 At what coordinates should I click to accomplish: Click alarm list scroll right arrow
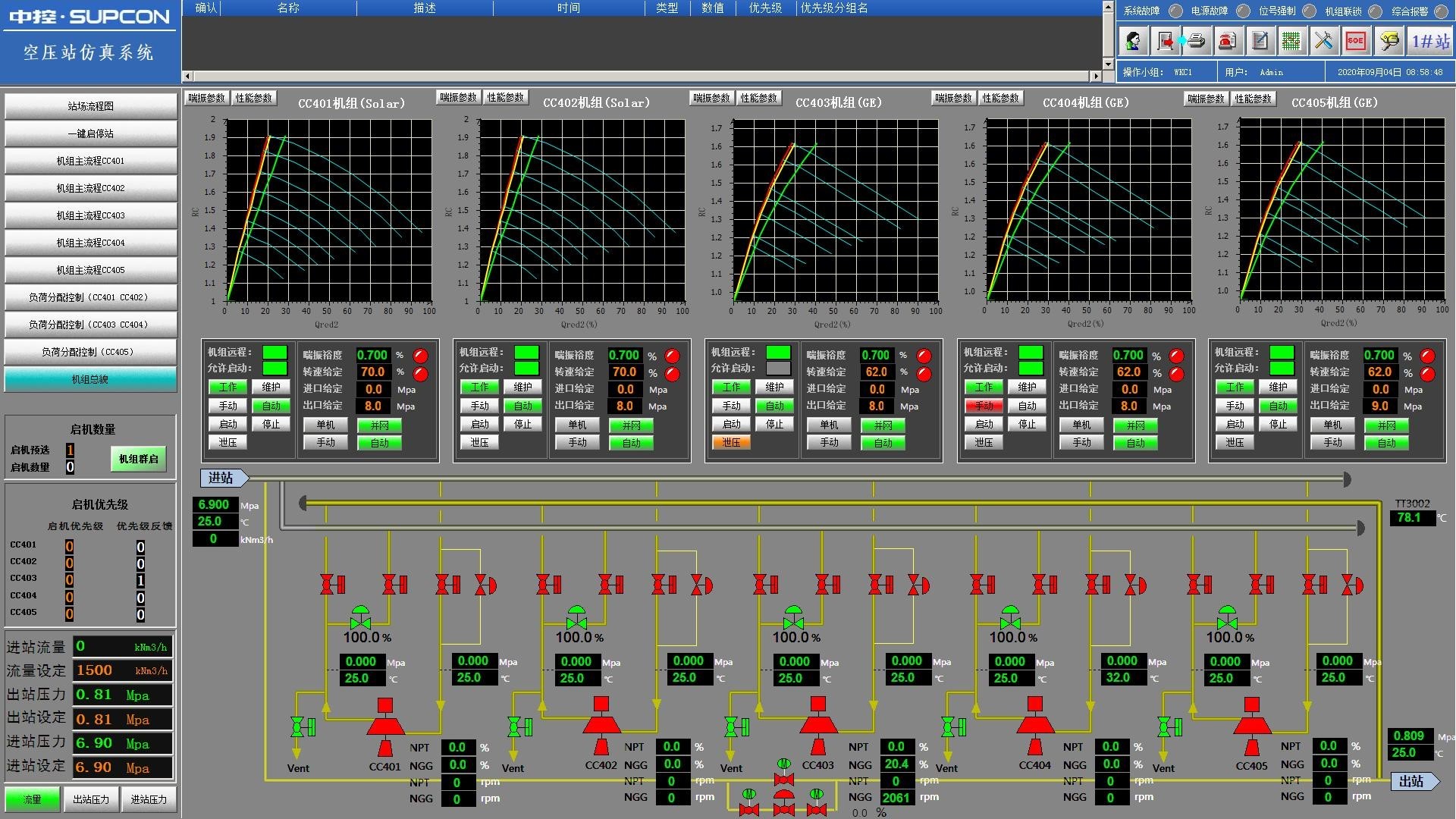pyautogui.click(x=1096, y=76)
